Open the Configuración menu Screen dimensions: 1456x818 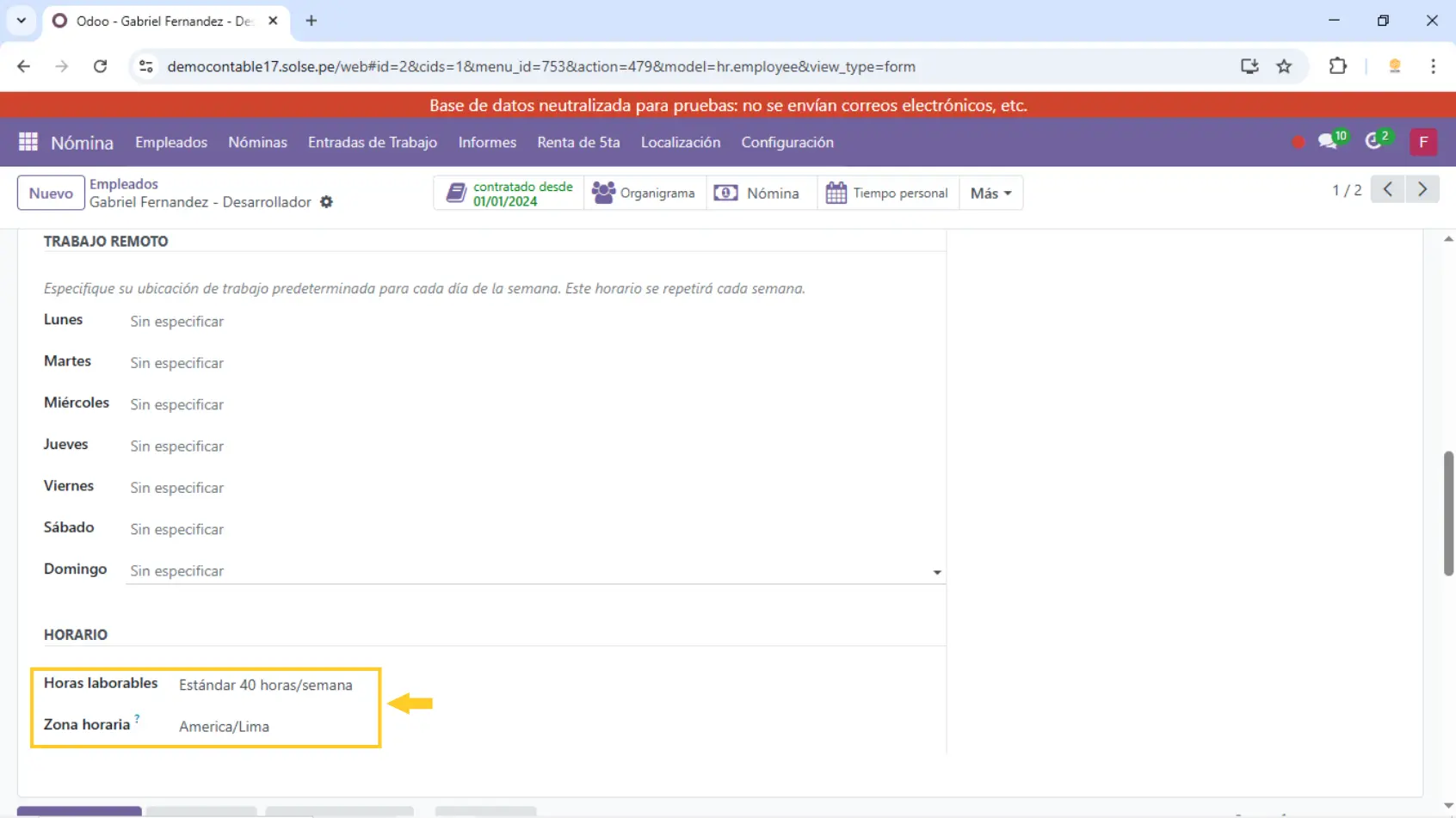[x=787, y=142]
